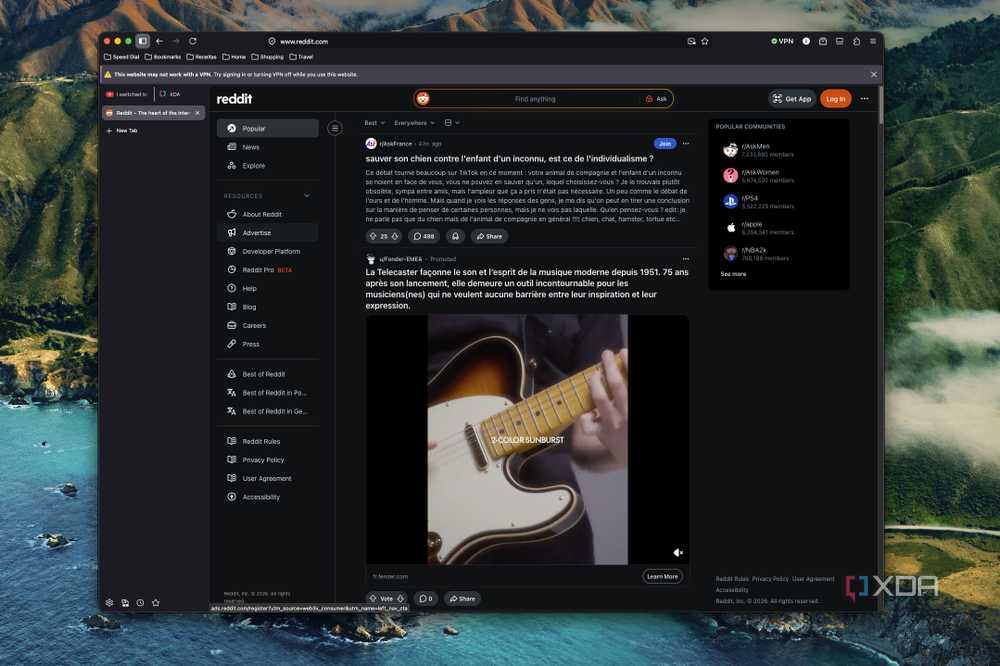
Task: Click See more under Popular Communities
Action: click(733, 274)
